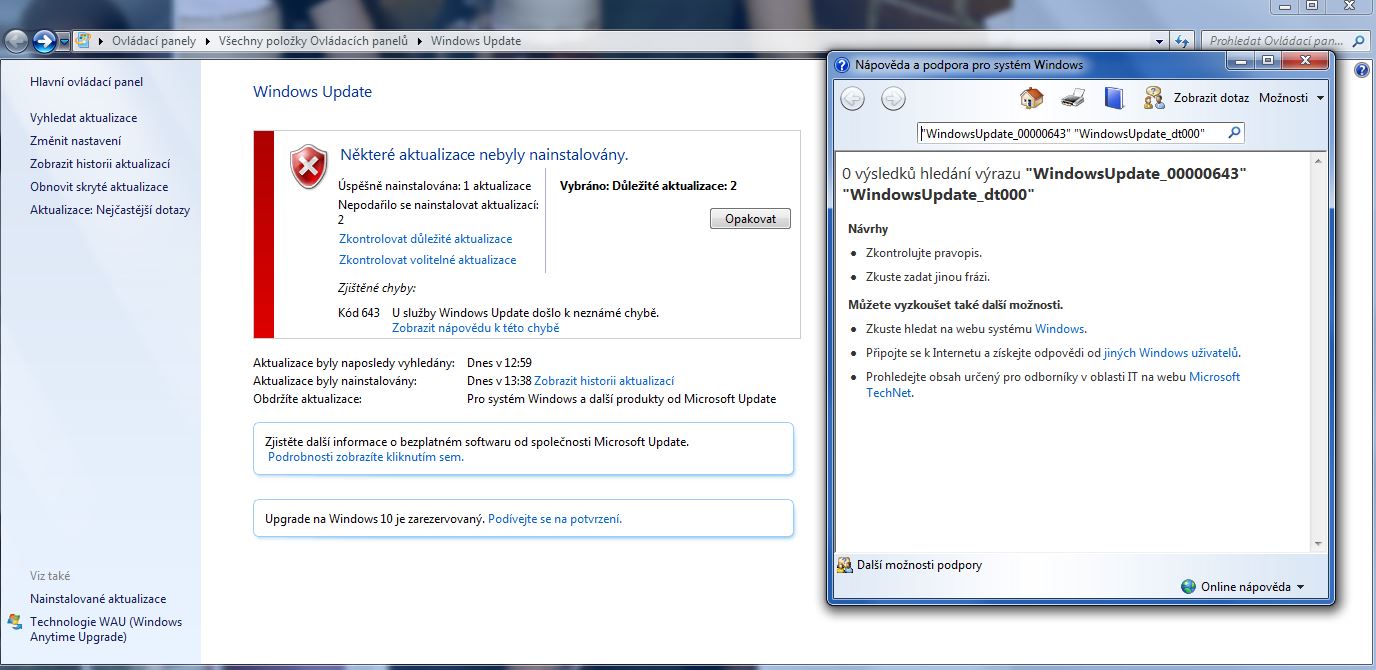Open Nainstalované aktualizace
The width and height of the screenshot is (1376, 670).
click(98, 599)
